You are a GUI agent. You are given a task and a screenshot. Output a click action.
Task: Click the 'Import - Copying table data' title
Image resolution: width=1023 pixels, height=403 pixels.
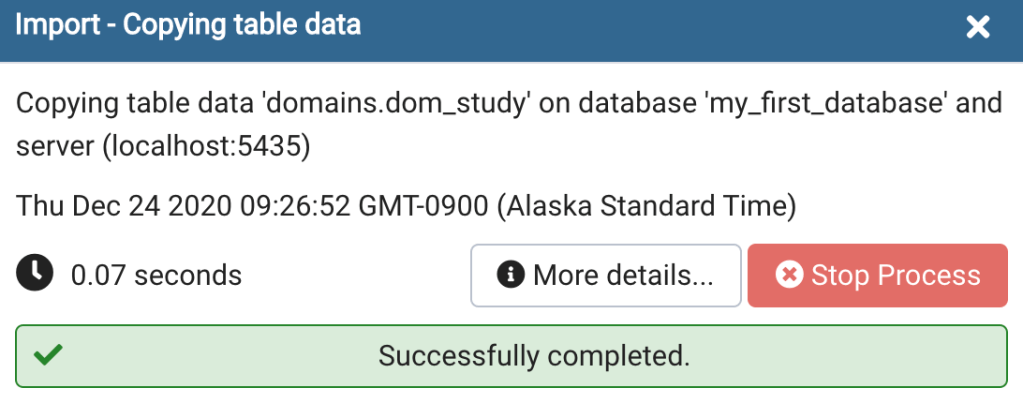[x=188, y=25]
